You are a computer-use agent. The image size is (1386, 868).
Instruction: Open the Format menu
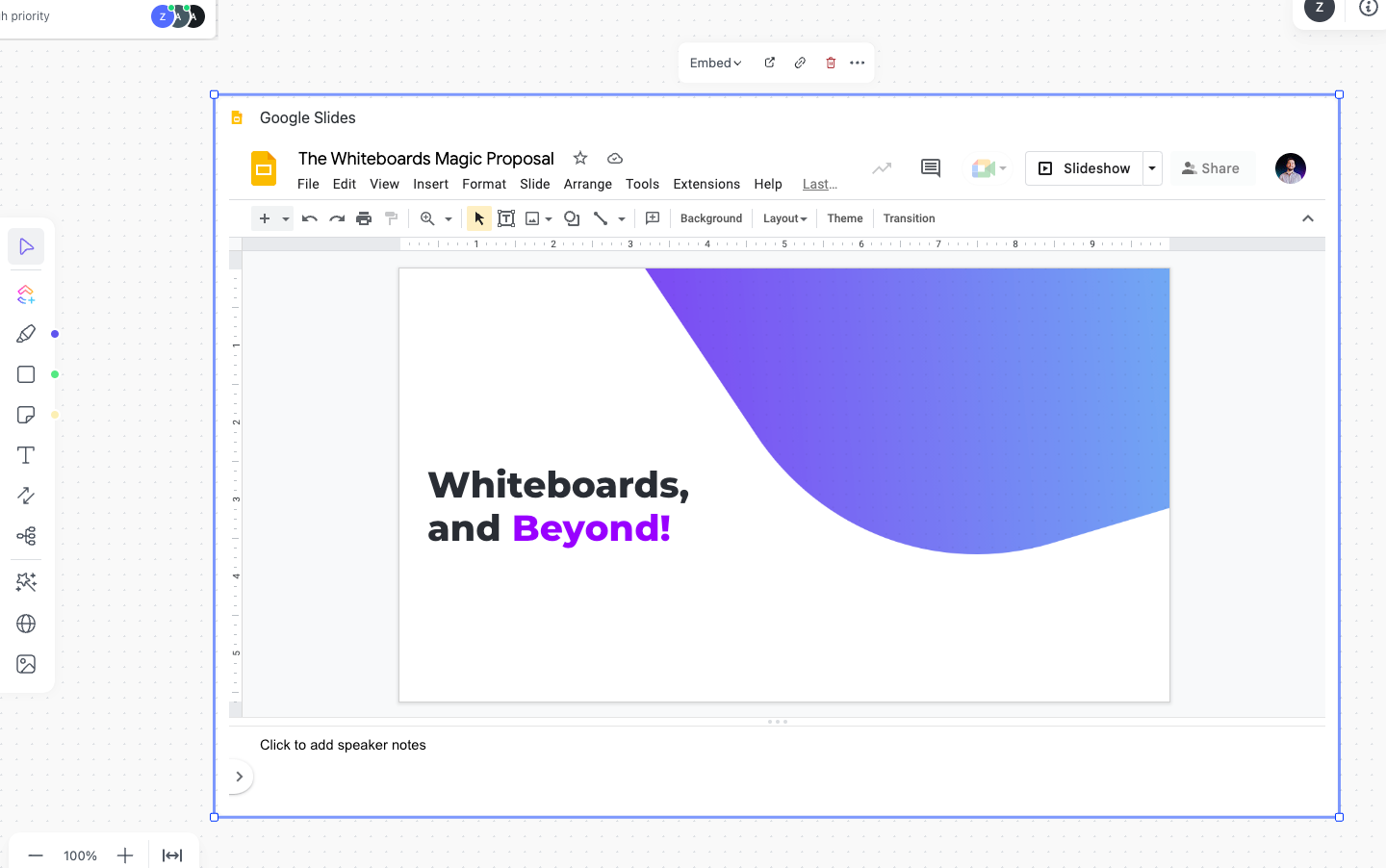(484, 184)
